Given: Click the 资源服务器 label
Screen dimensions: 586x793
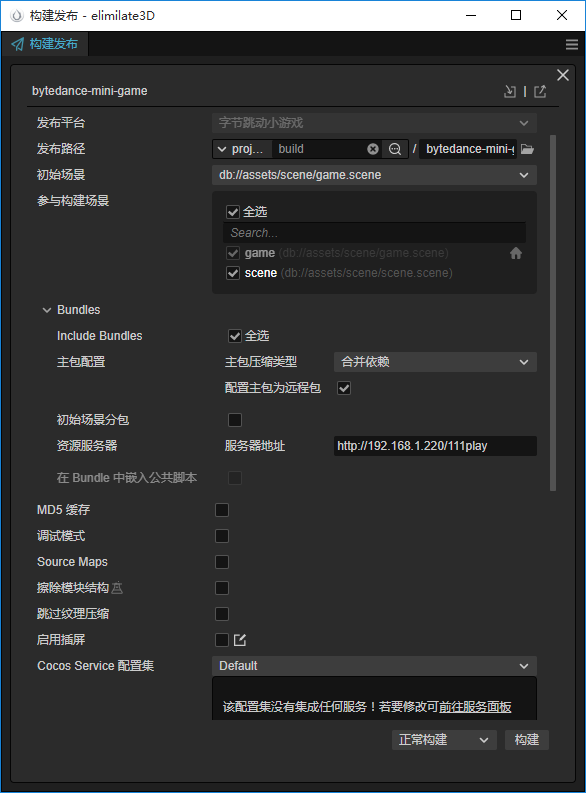Looking at the screenshot, I should coord(87,446).
